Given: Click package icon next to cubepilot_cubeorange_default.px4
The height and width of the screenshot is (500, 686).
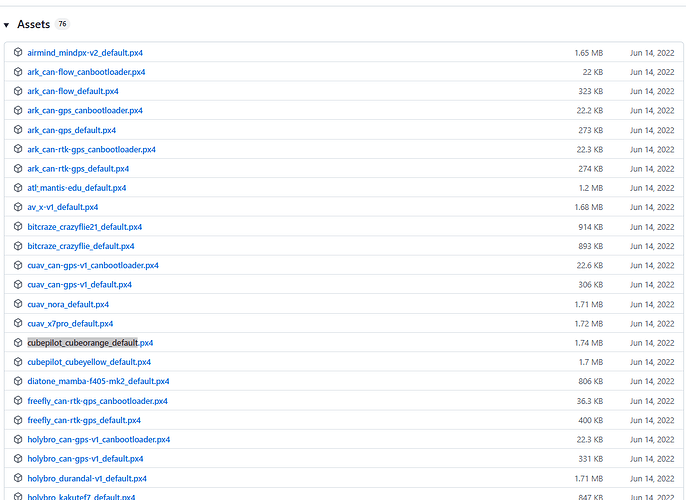Looking at the screenshot, I should click(18, 343).
